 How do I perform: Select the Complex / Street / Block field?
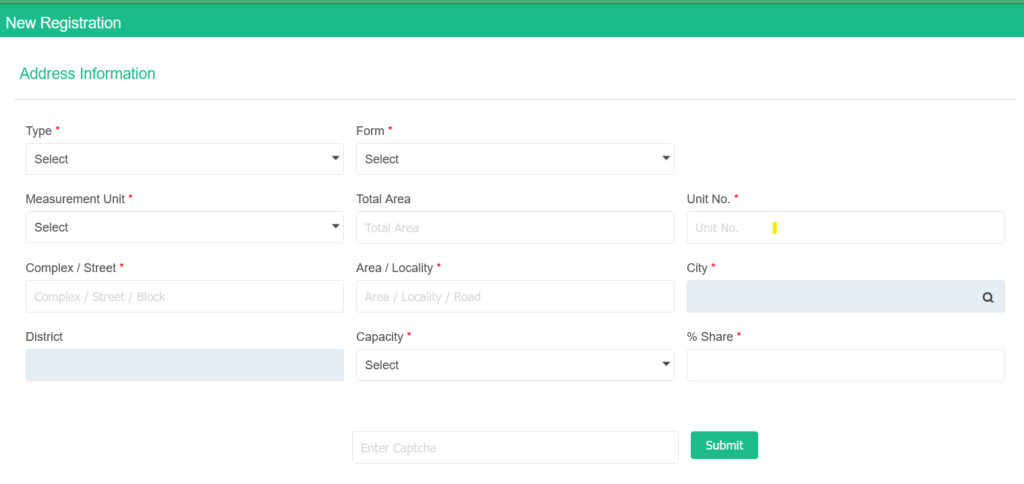[x=184, y=297]
